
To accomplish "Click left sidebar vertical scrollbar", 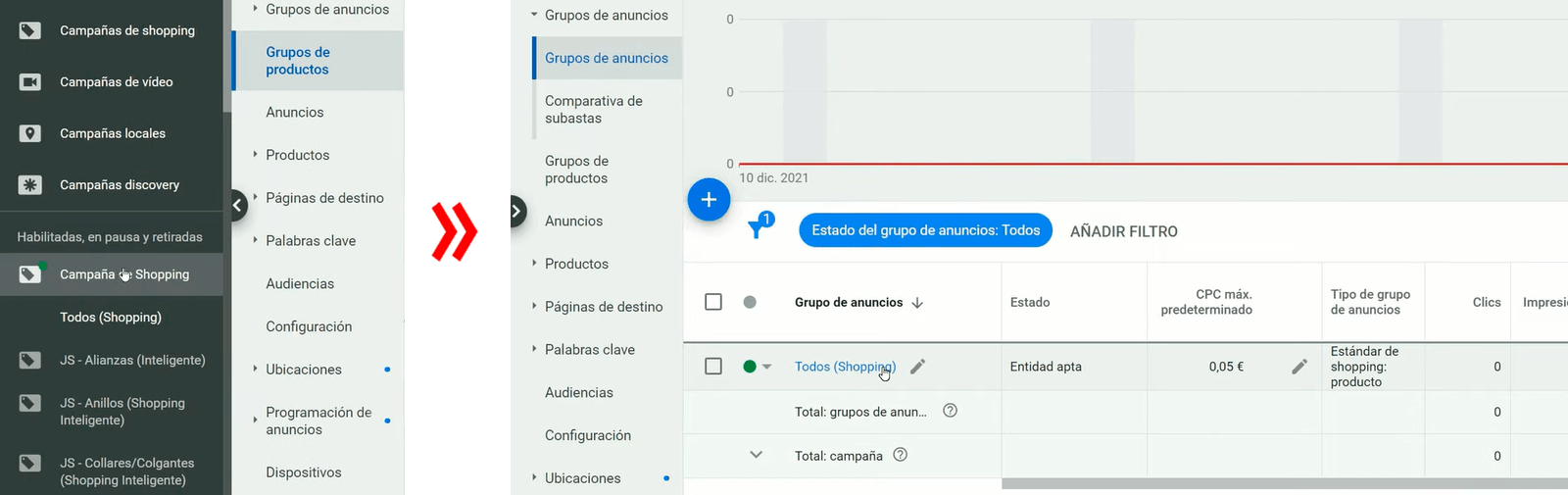I will pos(227,56).
